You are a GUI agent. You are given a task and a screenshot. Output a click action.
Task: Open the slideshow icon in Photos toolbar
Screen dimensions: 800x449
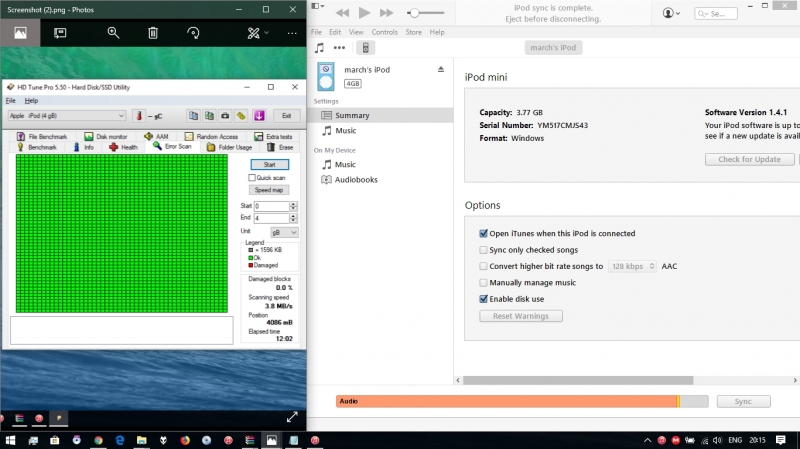pyautogui.click(x=60, y=33)
